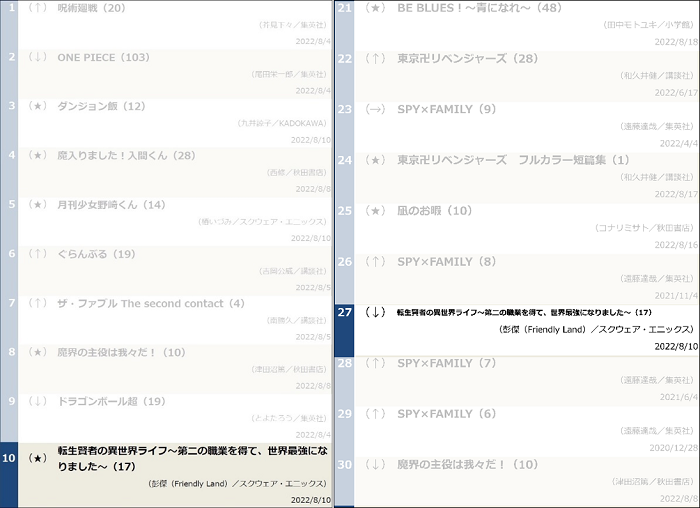Select 東京卍リベンジャーズ（28）title
Image resolution: width=700 pixels, height=508 pixels.
click(468, 58)
